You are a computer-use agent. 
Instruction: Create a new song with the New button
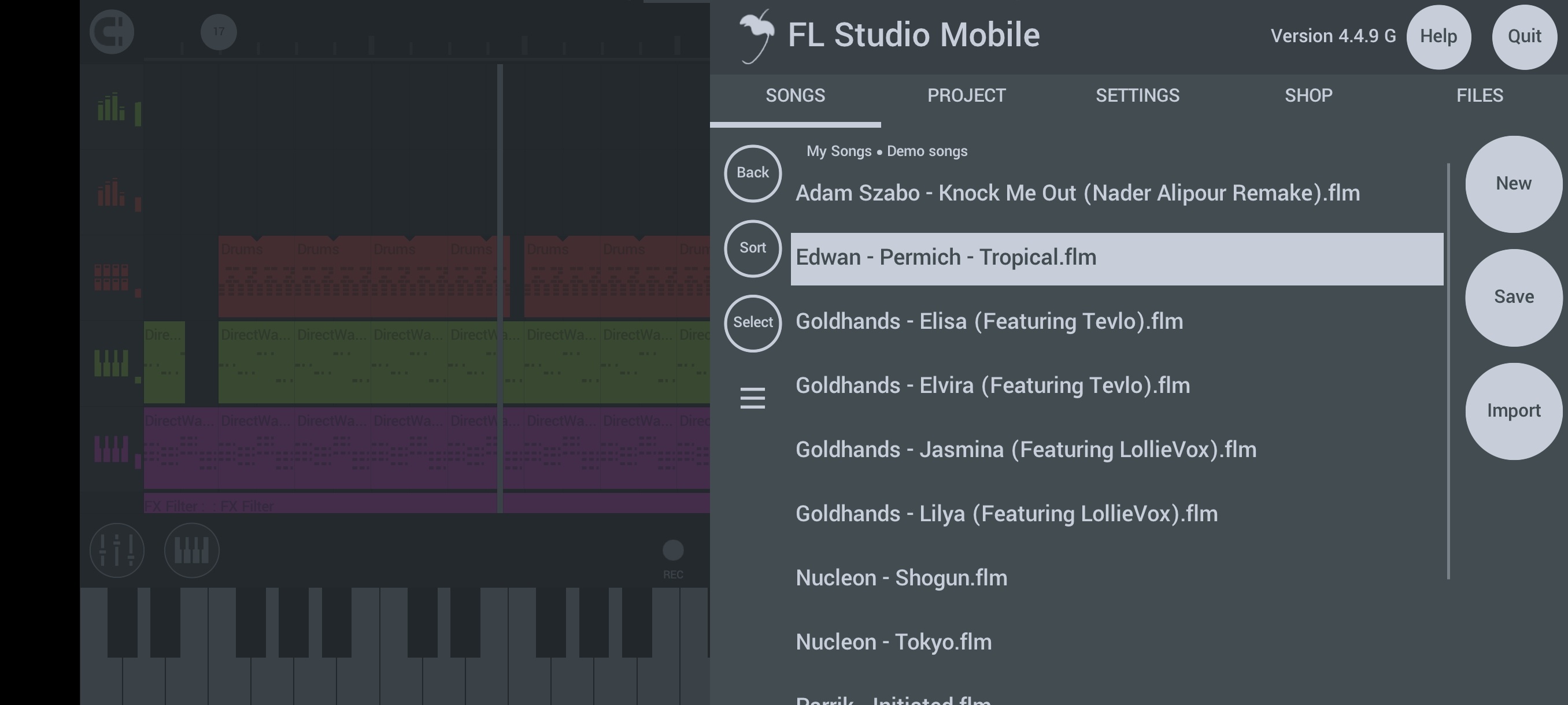click(1514, 183)
